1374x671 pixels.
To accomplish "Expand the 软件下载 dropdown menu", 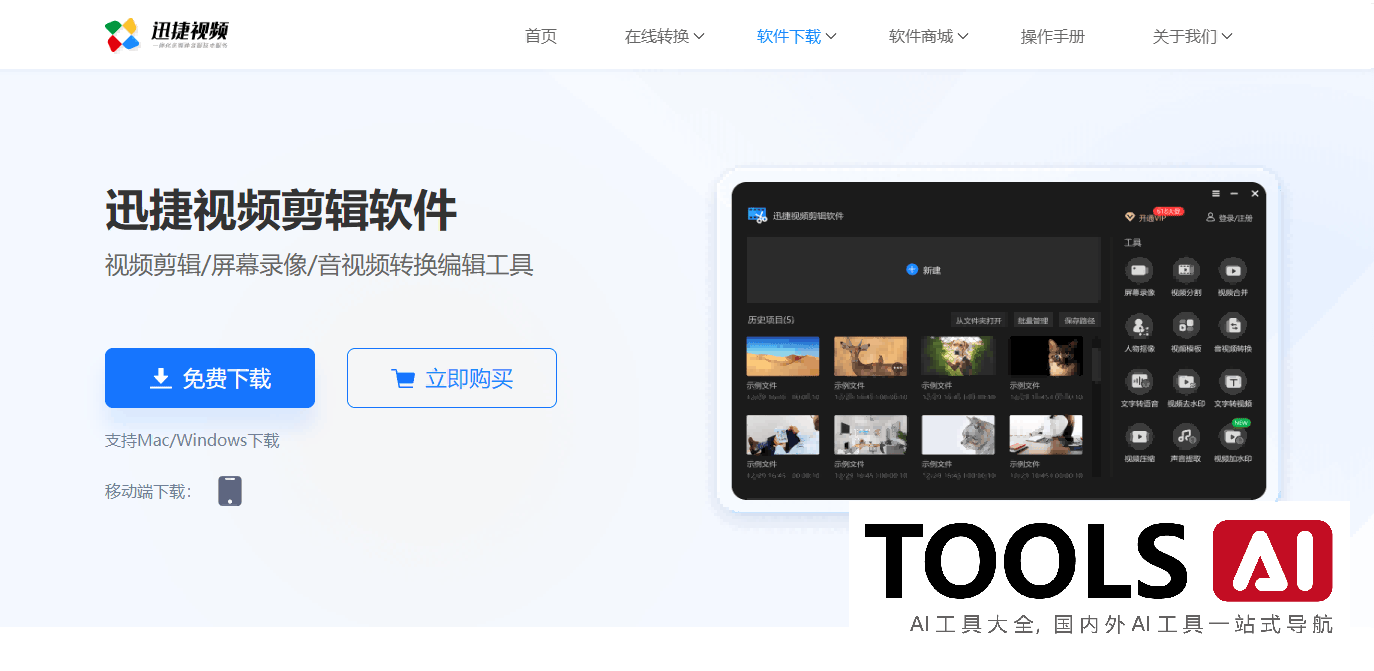I will [x=796, y=37].
